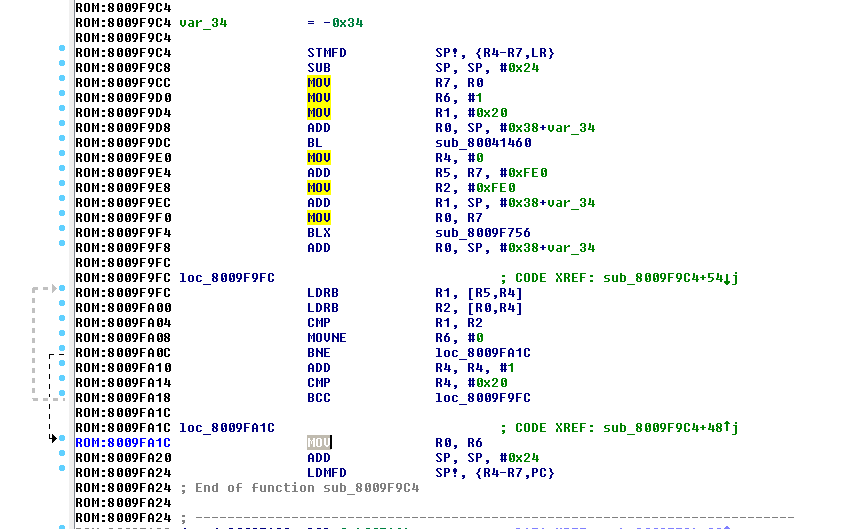Click operand 'R0, R6' of MOV
The image size is (847, 529).
(x=459, y=443)
